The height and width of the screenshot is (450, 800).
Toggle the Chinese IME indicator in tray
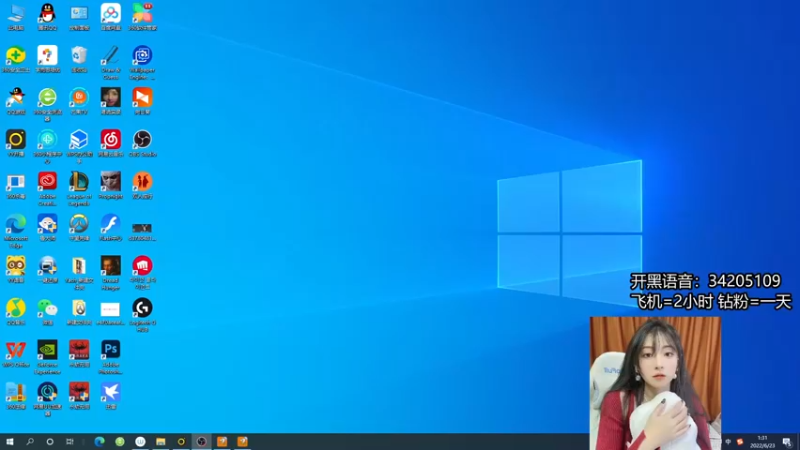(728, 442)
